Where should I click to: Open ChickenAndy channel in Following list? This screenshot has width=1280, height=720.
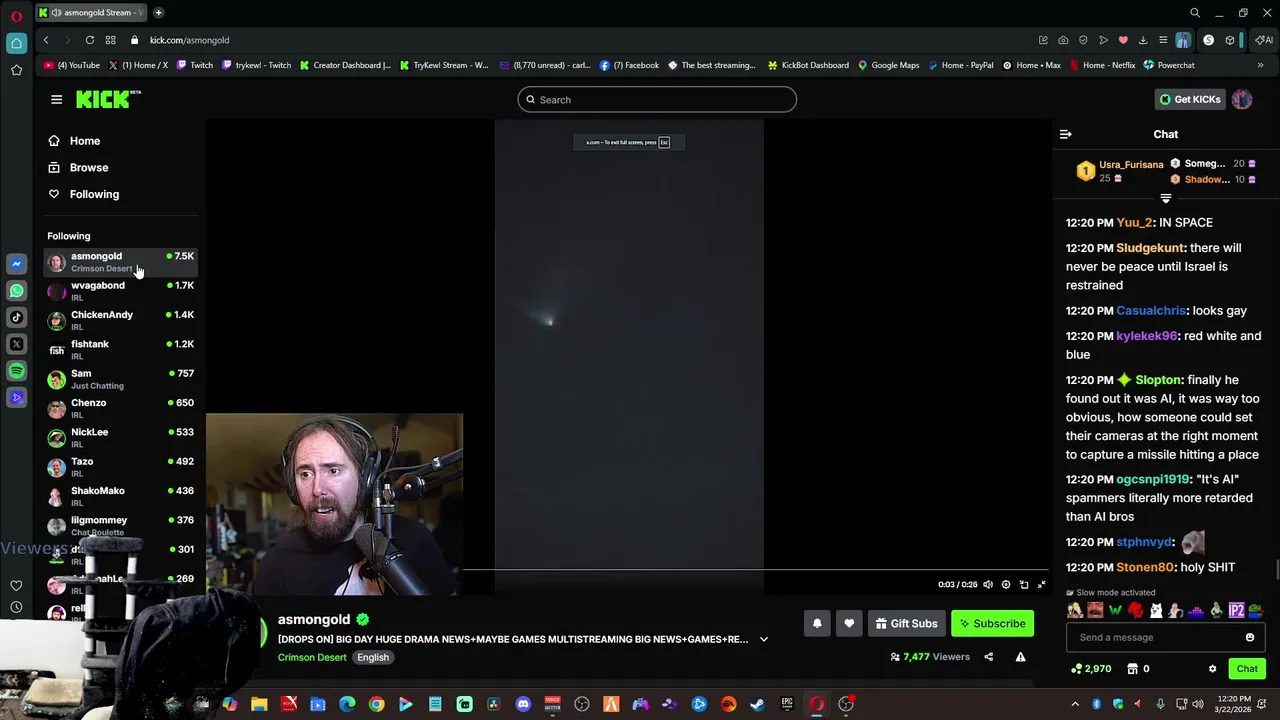pyautogui.click(x=120, y=320)
